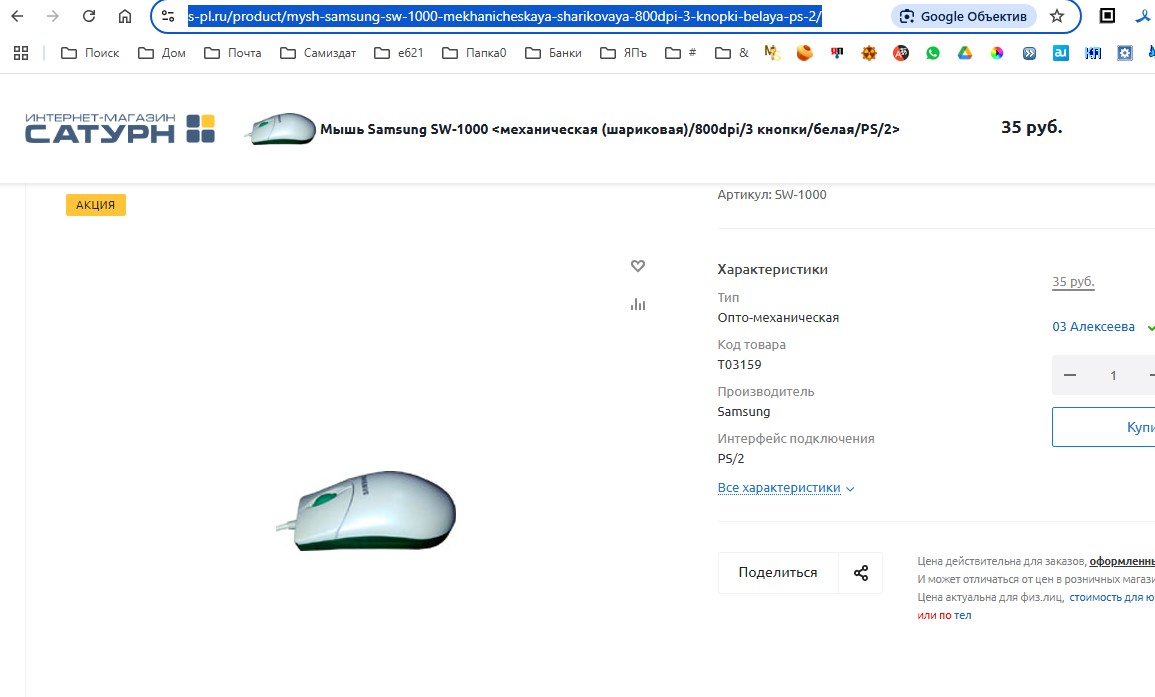This screenshot has width=1155, height=697.
Task: Open the browser home page
Action: tap(125, 15)
